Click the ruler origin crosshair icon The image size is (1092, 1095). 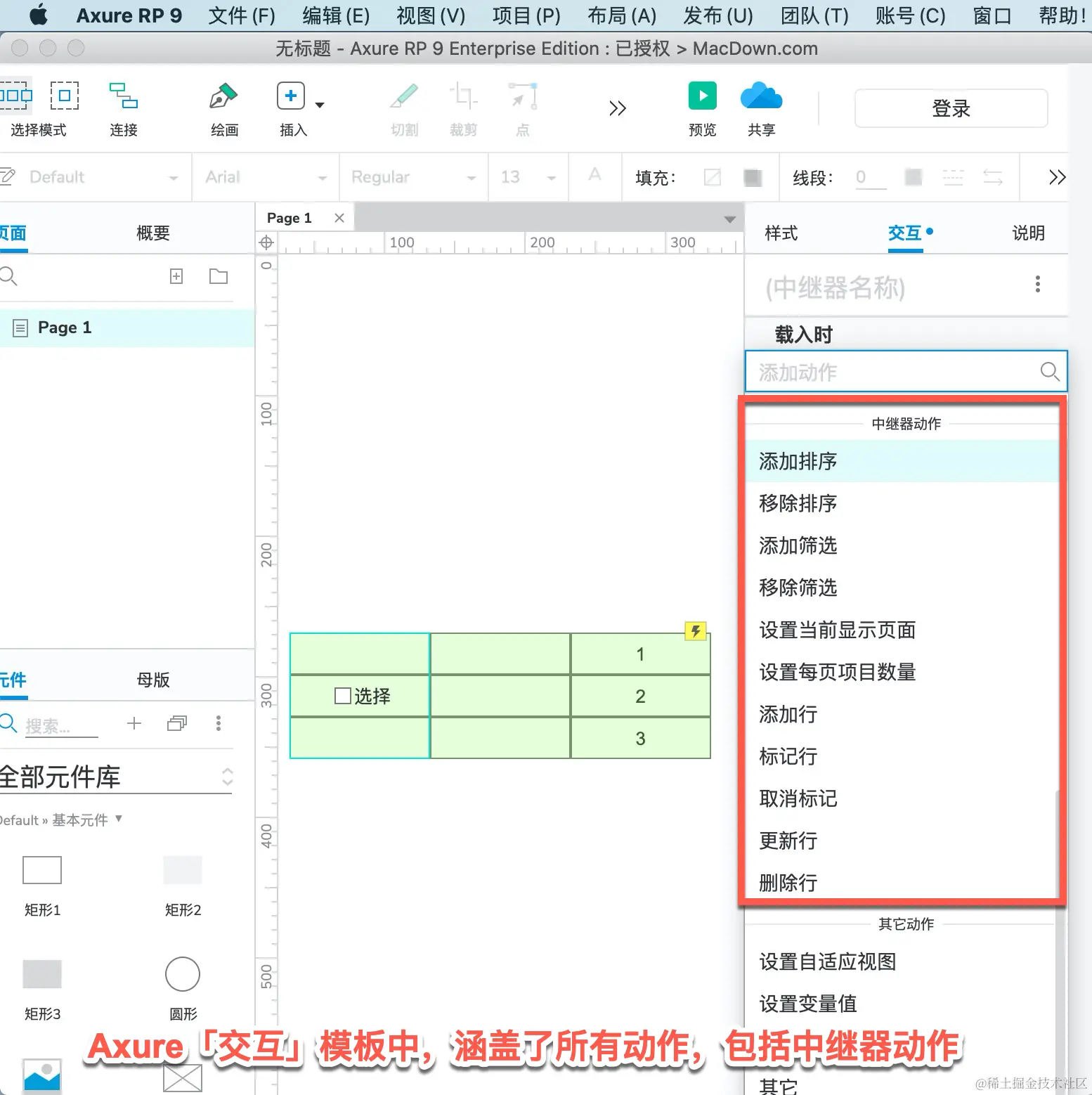tap(266, 243)
